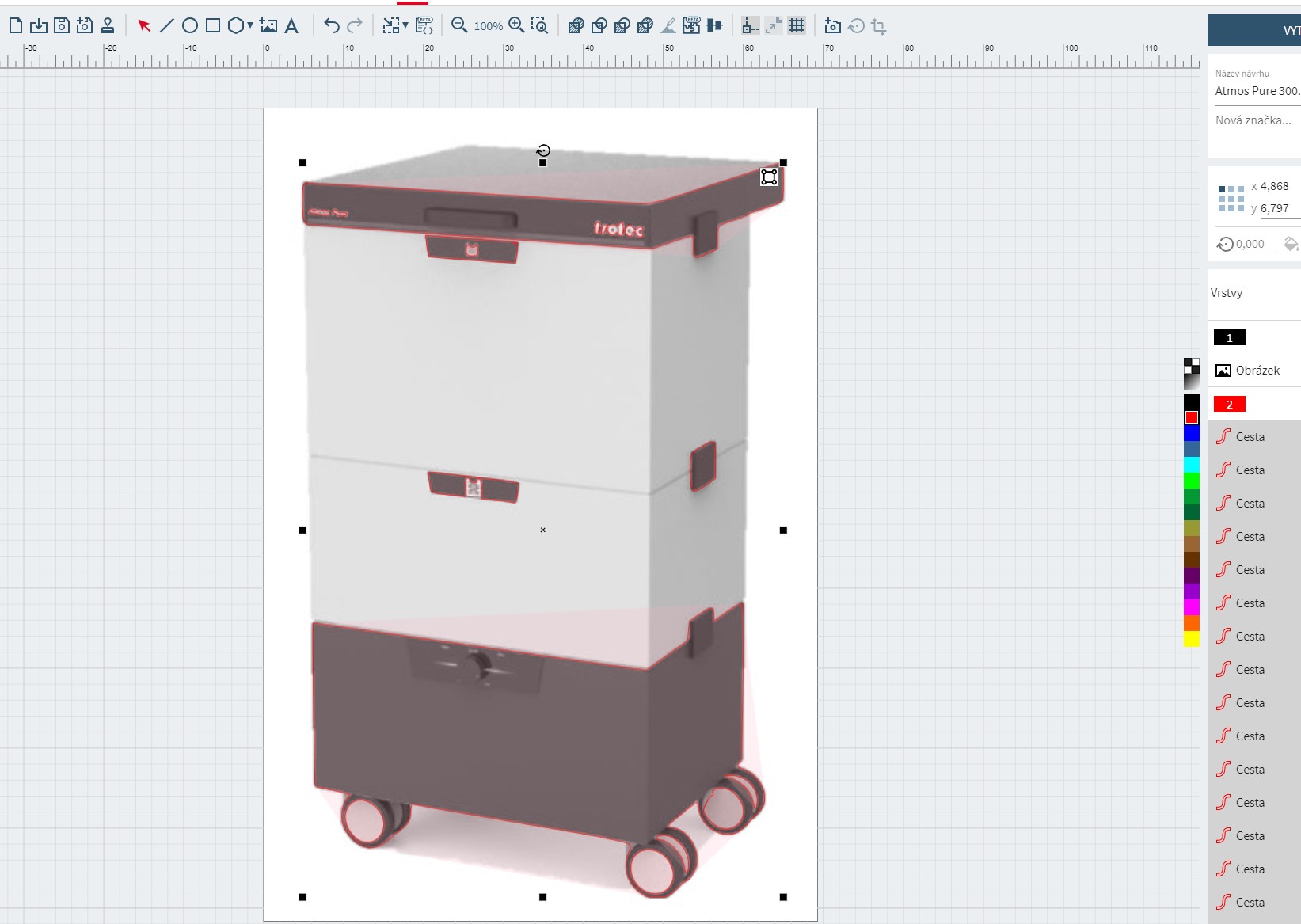
Task: Open the polygon tool dropdown arrow
Action: click(250, 25)
